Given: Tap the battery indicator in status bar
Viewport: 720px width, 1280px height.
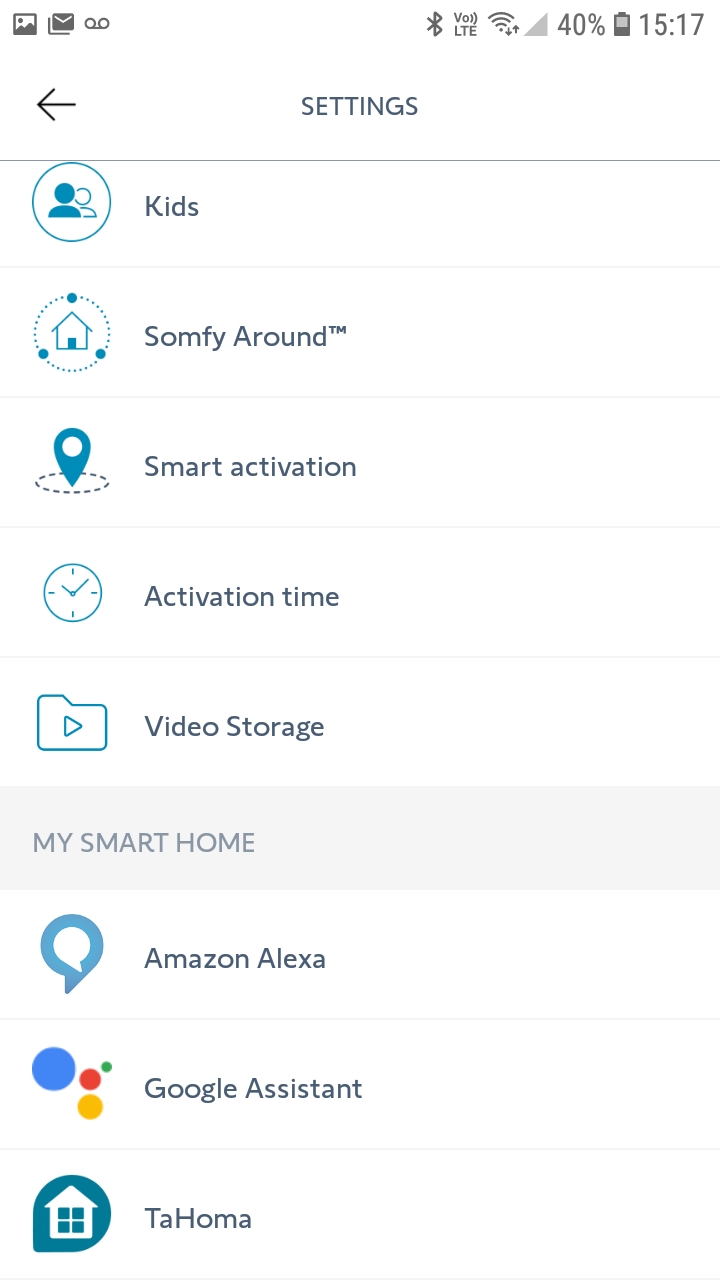Looking at the screenshot, I should point(622,24).
